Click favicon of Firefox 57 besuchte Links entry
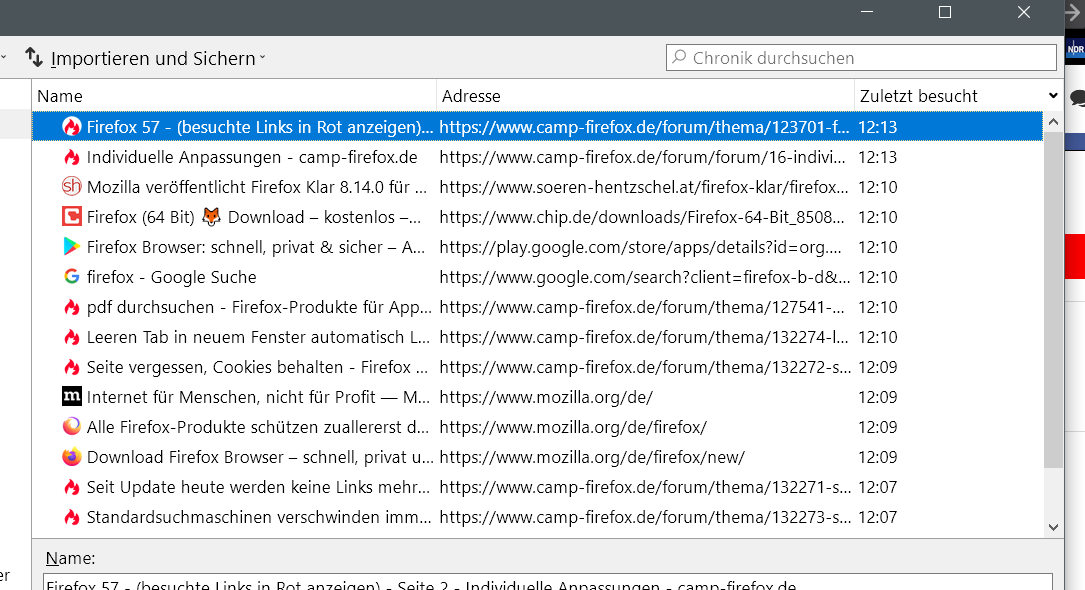Viewport: 1085px width, 590px height. pos(71,127)
